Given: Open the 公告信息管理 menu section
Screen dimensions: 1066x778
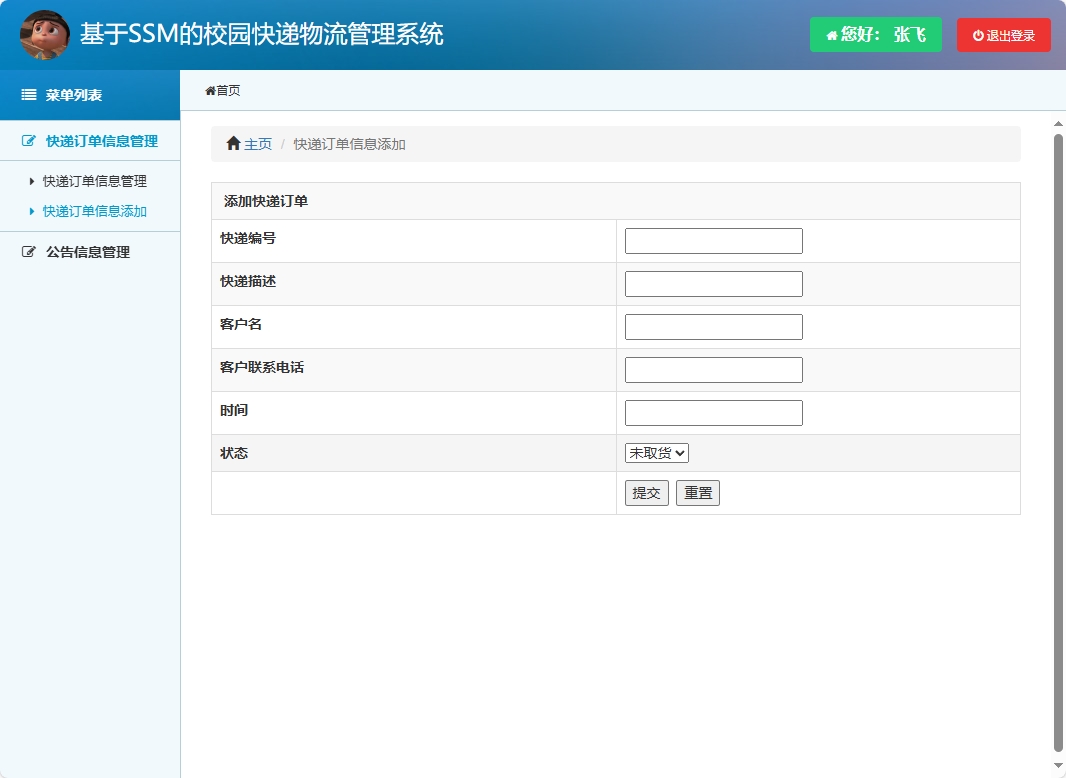Looking at the screenshot, I should point(90,252).
